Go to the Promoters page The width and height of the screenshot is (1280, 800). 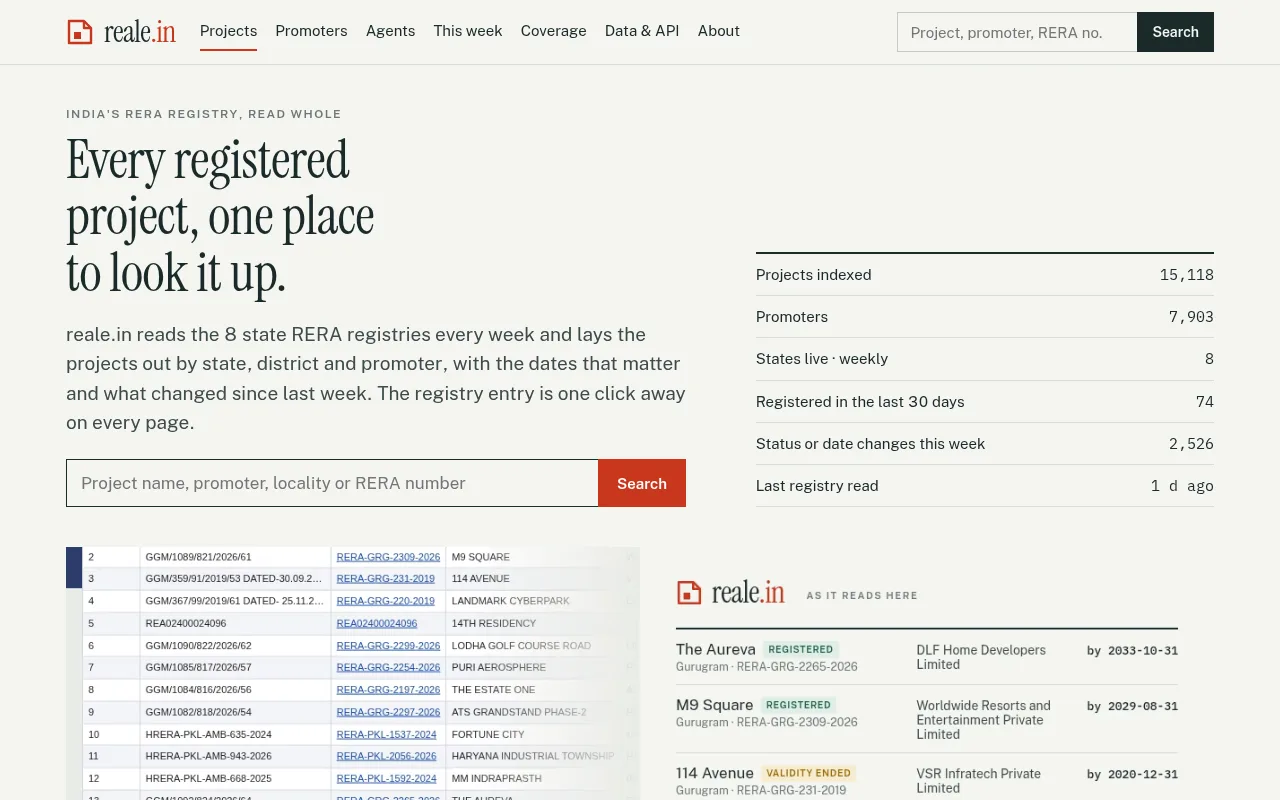[x=311, y=31]
